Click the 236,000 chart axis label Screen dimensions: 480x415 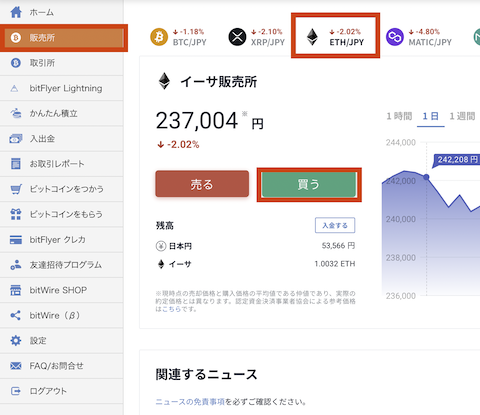pos(401,296)
